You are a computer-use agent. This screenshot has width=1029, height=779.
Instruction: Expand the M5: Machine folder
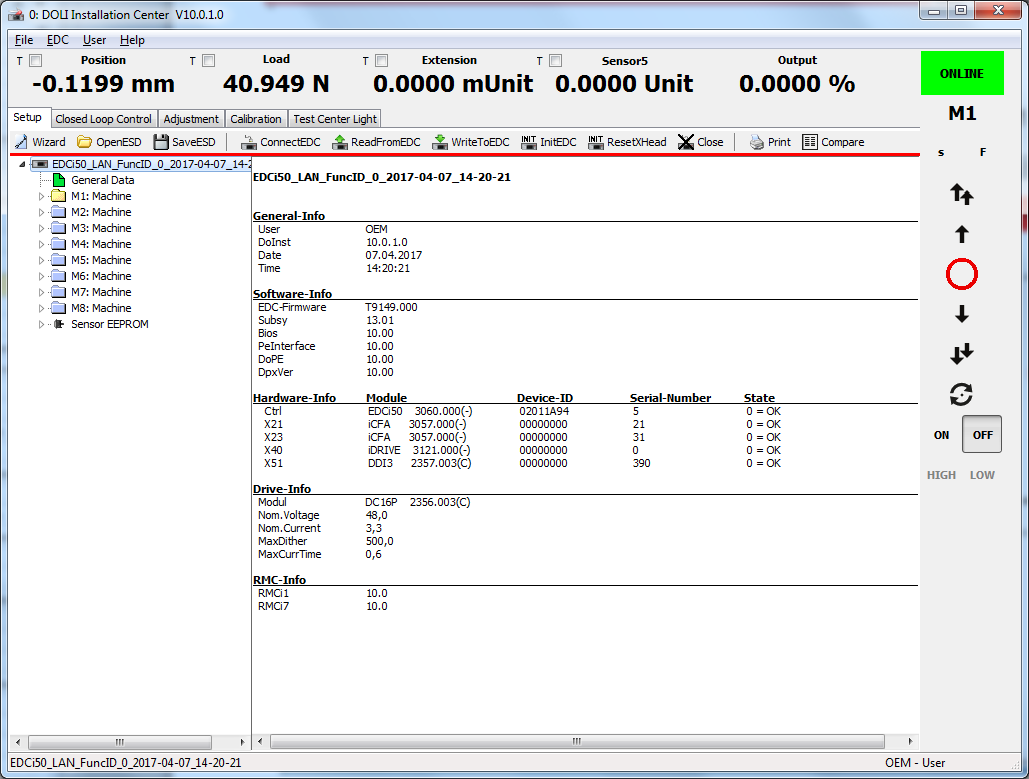pos(42,260)
